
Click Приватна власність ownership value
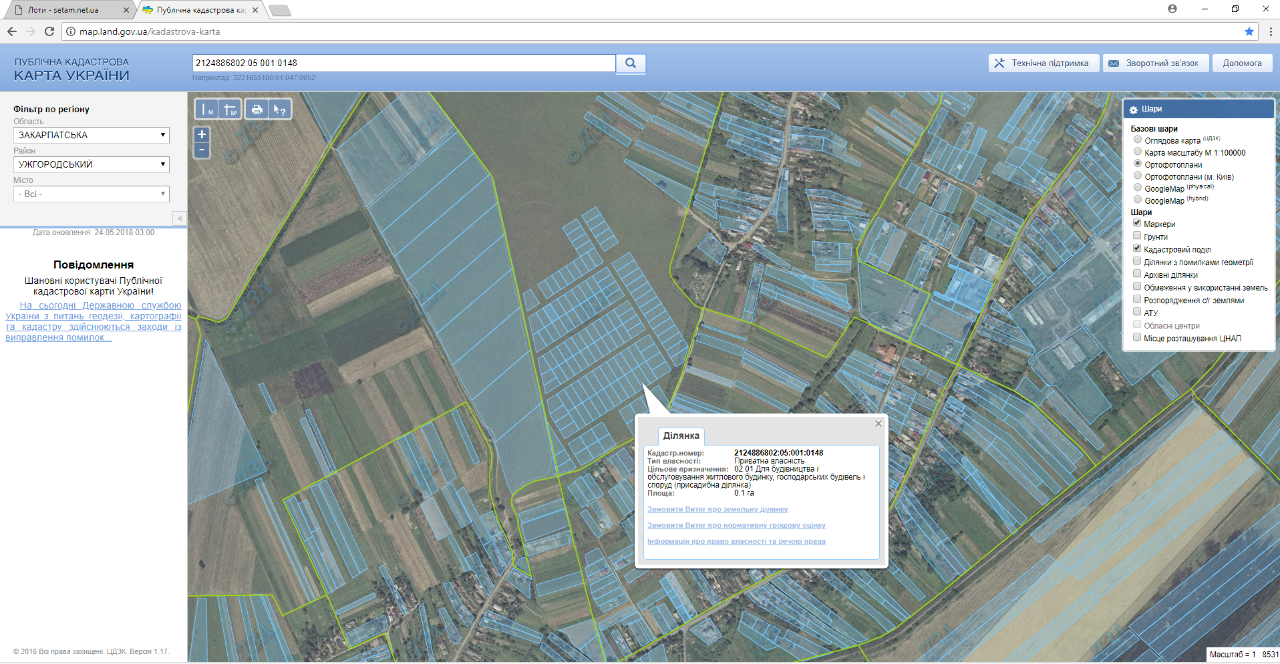(x=768, y=461)
